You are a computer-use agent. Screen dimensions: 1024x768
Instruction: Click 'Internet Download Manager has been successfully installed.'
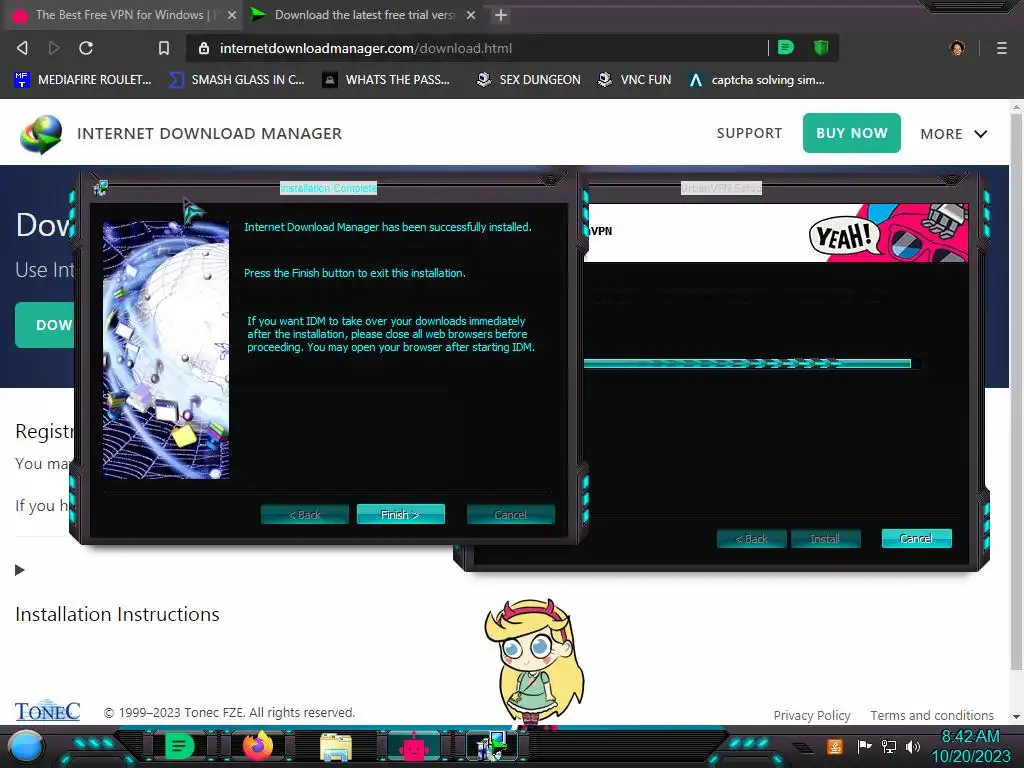coord(388,227)
